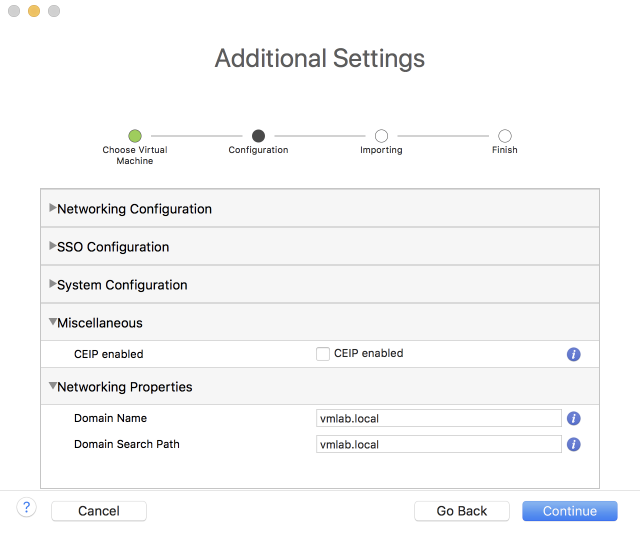This screenshot has height=533, width=640.
Task: Click the info icon beside Domain Search Path
Action: tap(574, 444)
